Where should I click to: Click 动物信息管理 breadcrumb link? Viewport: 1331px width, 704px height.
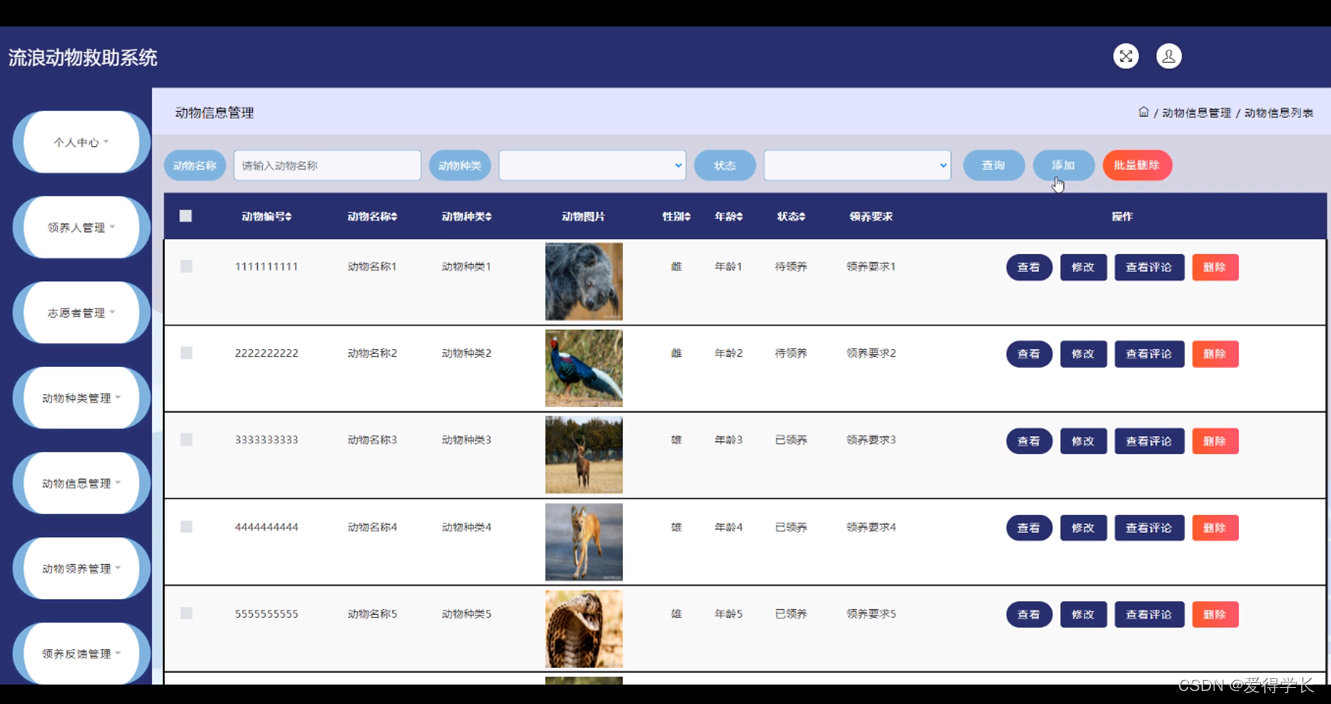point(1196,113)
